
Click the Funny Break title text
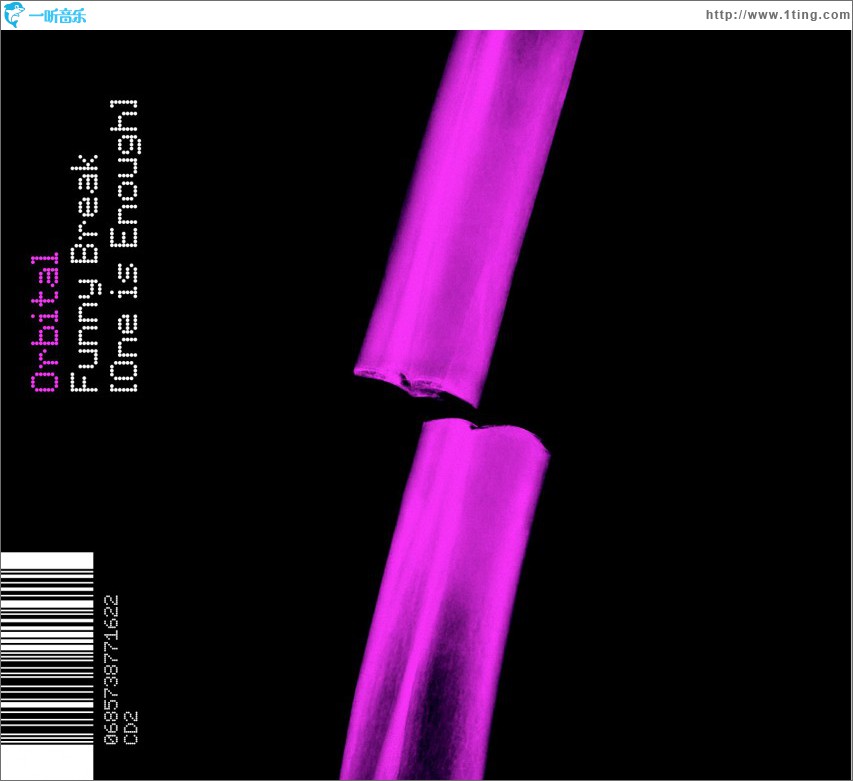[84, 273]
